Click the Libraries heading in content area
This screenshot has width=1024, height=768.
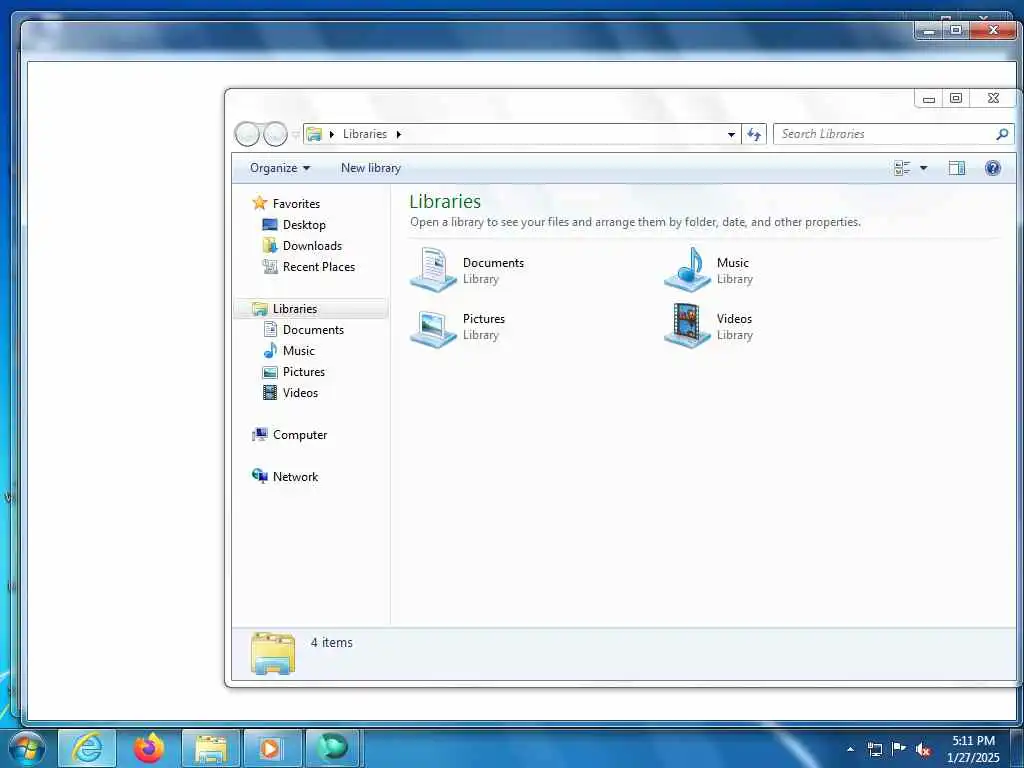coord(445,202)
